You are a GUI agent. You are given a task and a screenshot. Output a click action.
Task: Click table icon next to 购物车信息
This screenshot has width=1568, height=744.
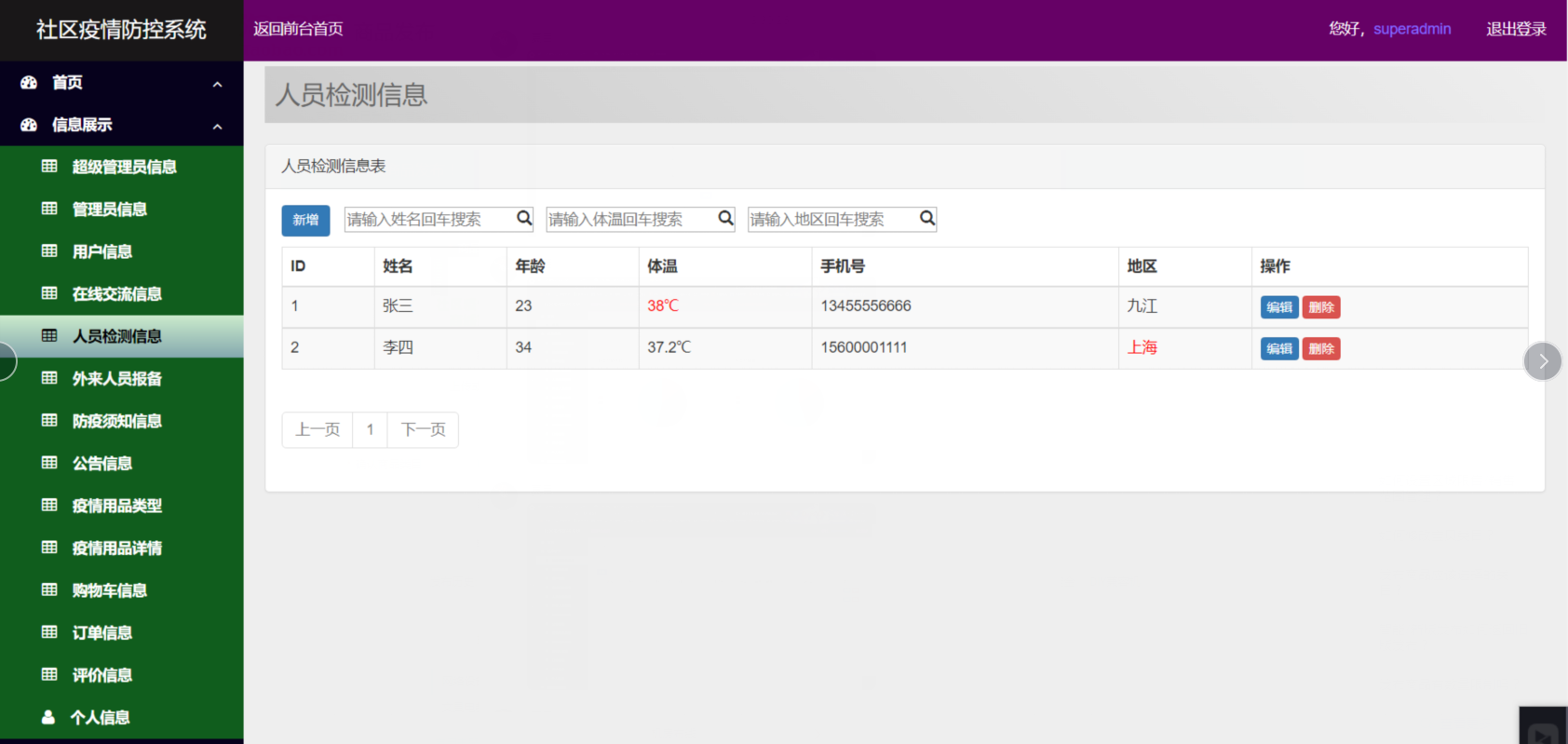point(49,590)
